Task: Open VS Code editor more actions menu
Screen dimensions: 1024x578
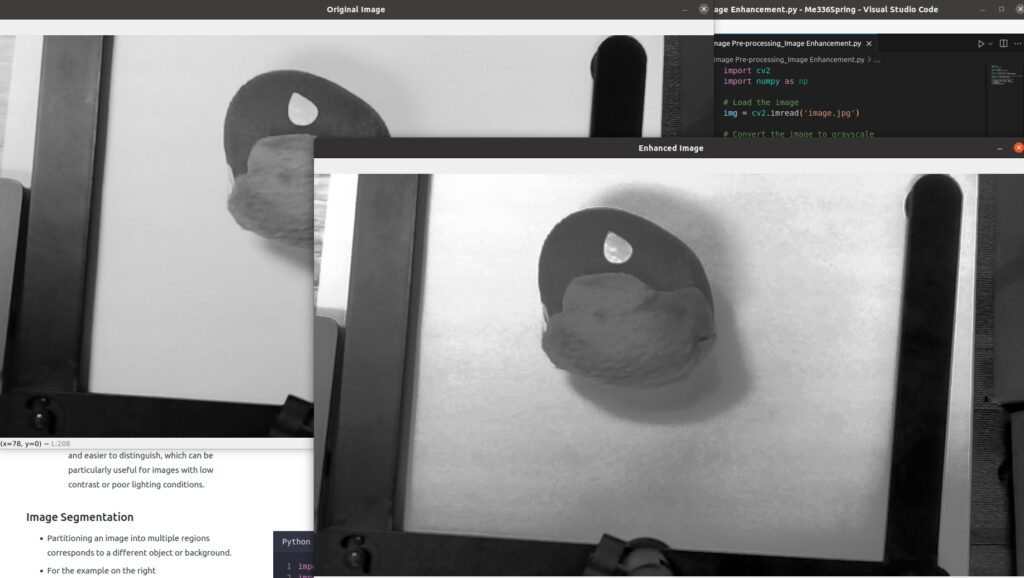Action: [x=1017, y=44]
